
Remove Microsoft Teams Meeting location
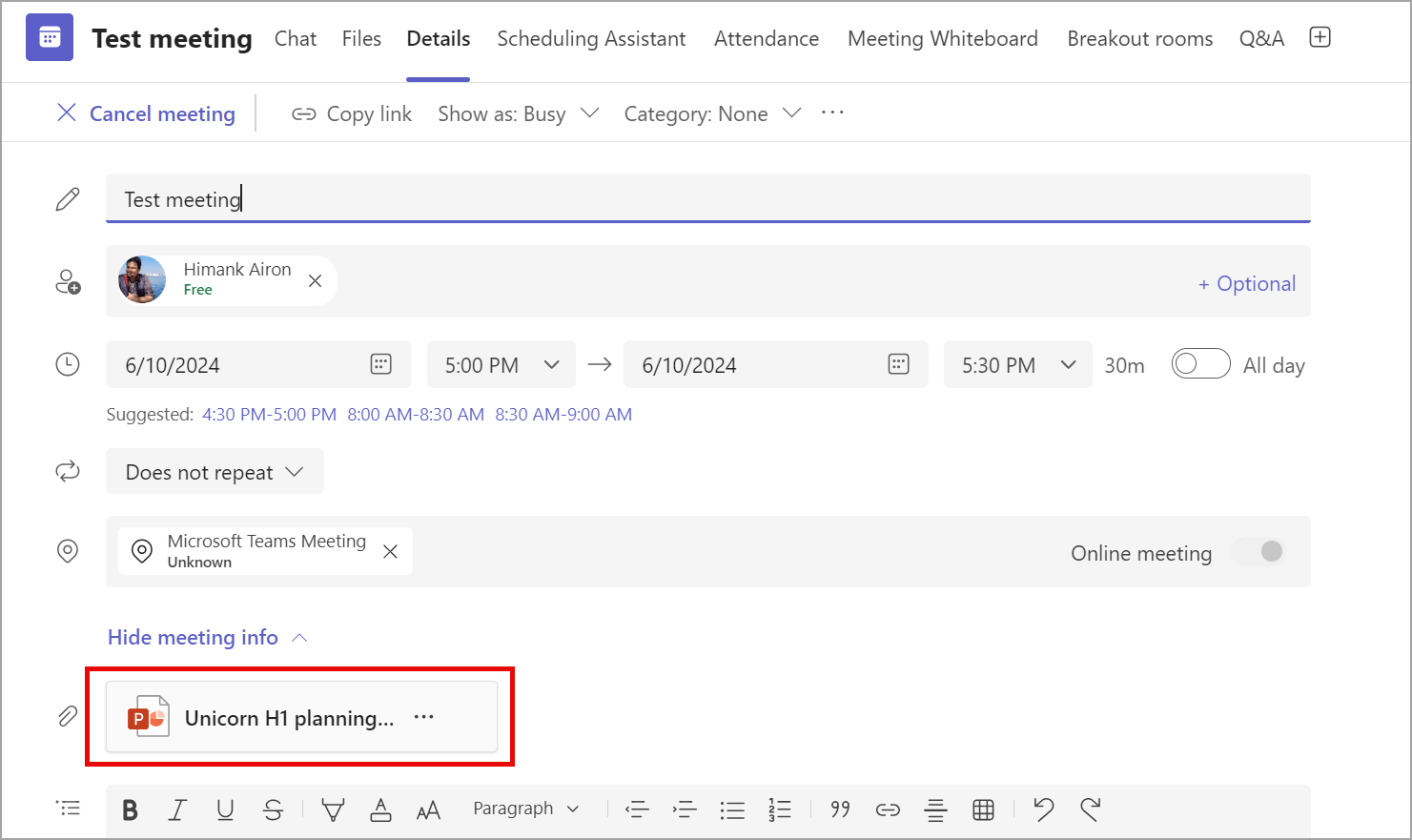390,551
